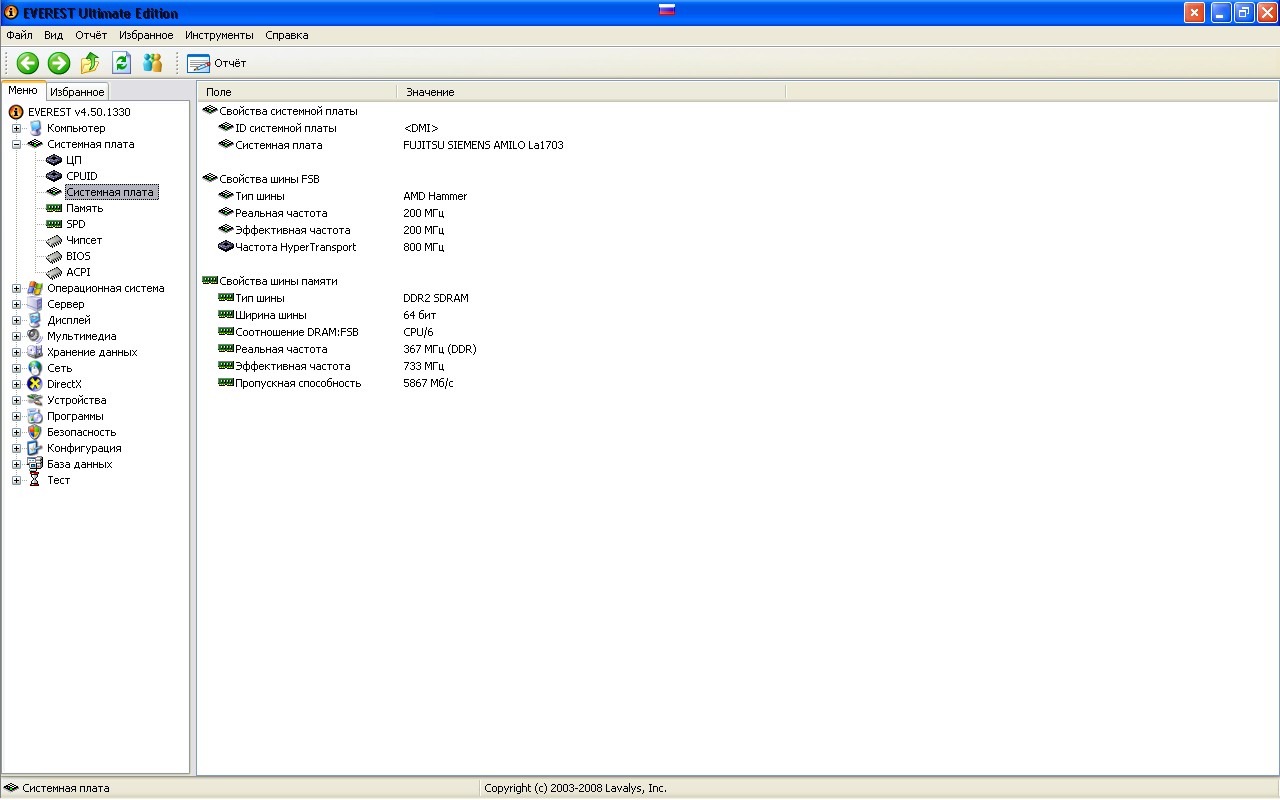Select EVEREST v4.50.1330 root item
This screenshot has width=1280, height=800.
[78, 112]
